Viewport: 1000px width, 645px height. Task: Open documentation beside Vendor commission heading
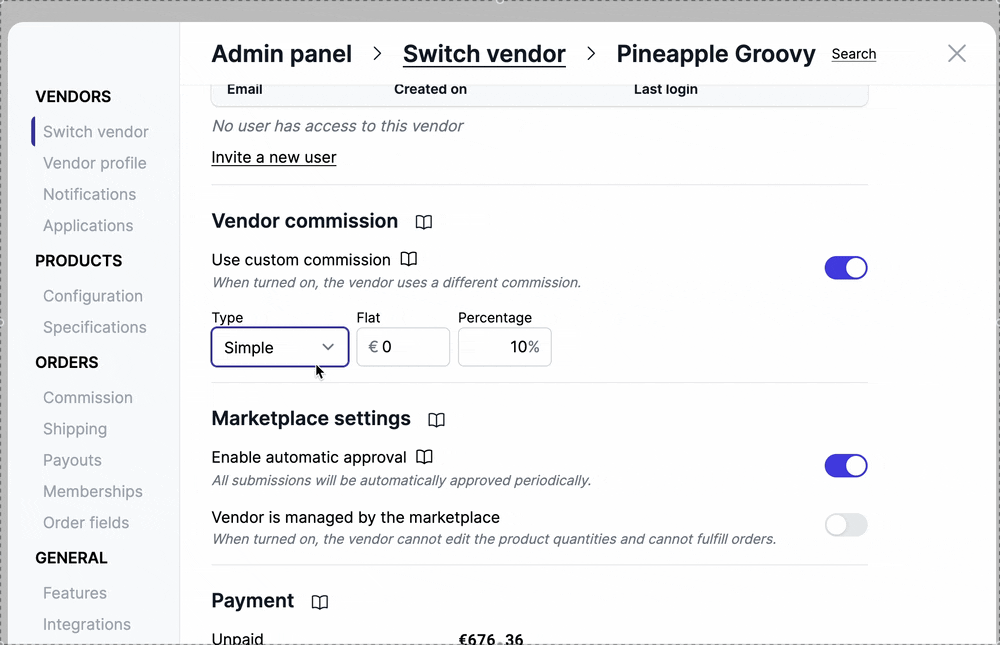pyautogui.click(x=423, y=221)
